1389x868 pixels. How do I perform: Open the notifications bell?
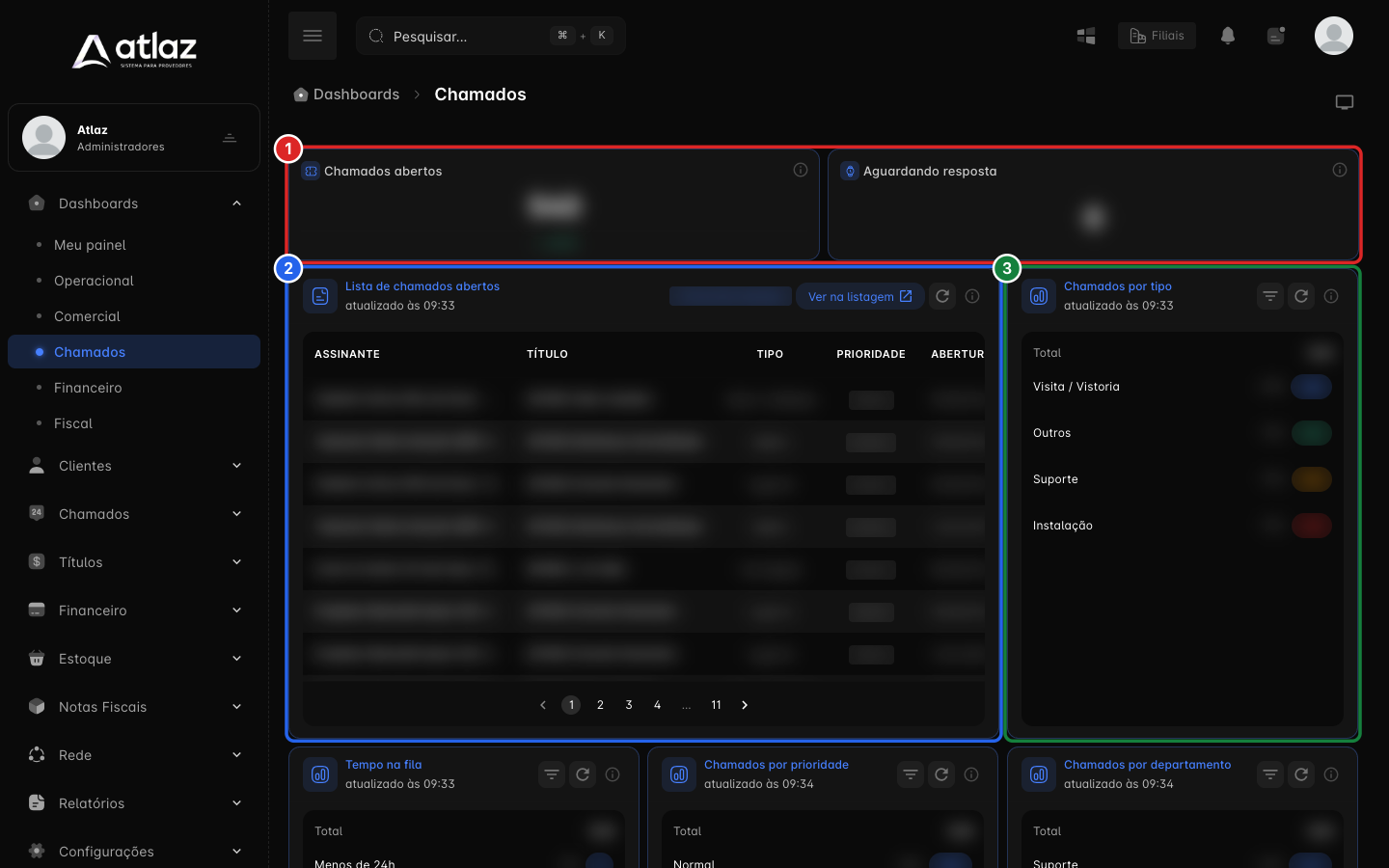click(1228, 36)
